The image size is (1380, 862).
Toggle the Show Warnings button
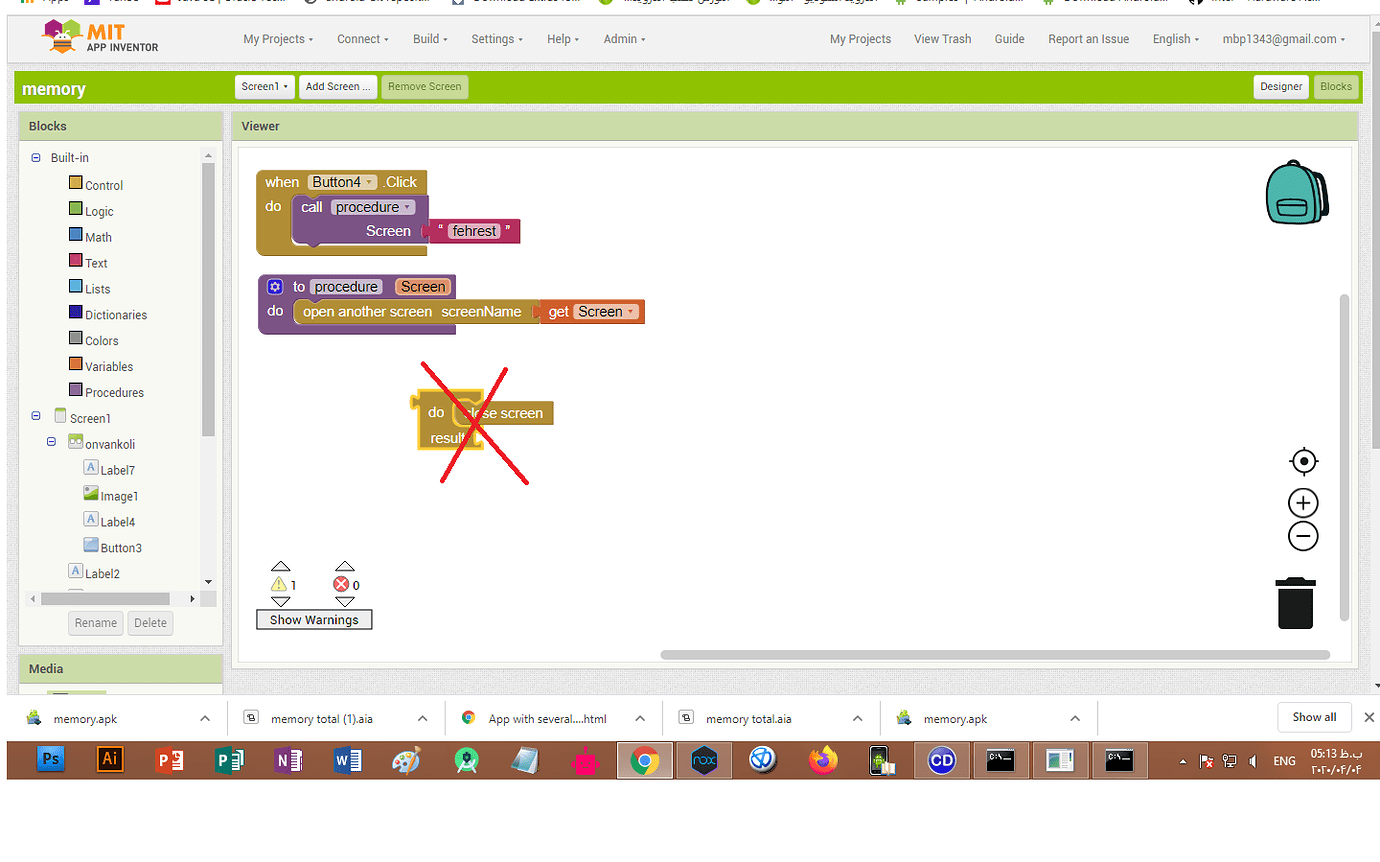pyautogui.click(x=314, y=619)
